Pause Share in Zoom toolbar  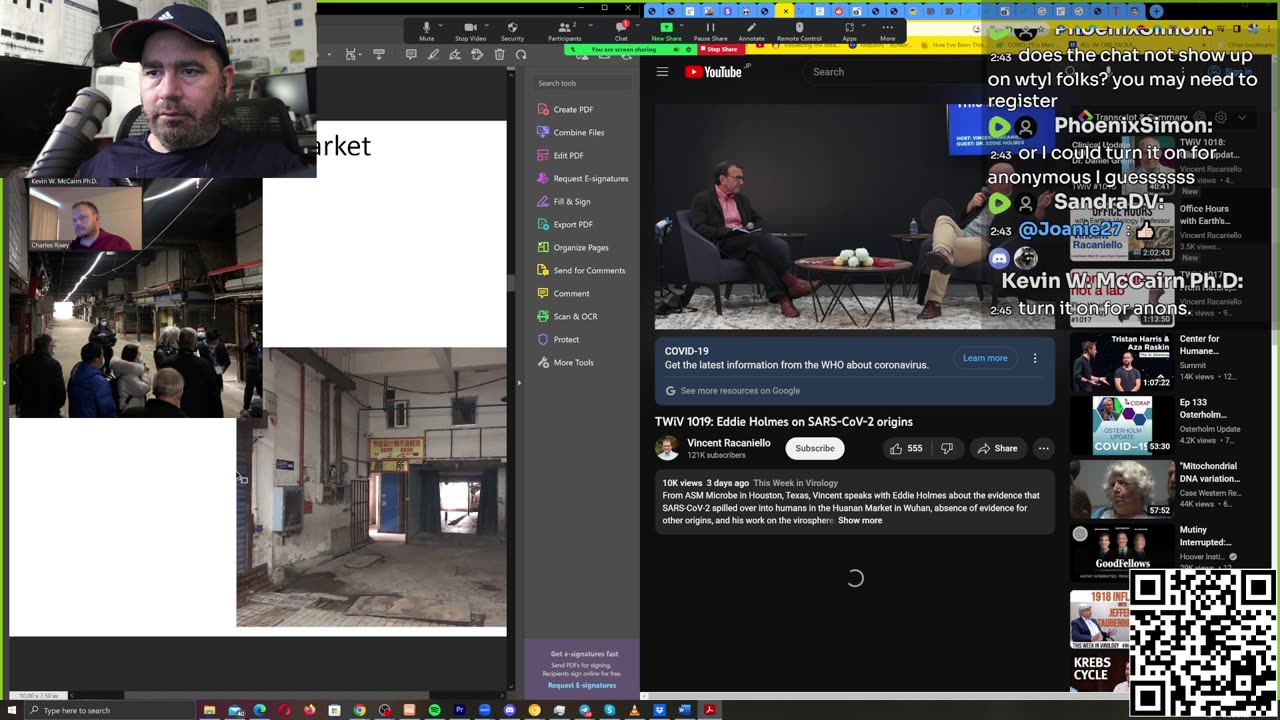point(710,31)
